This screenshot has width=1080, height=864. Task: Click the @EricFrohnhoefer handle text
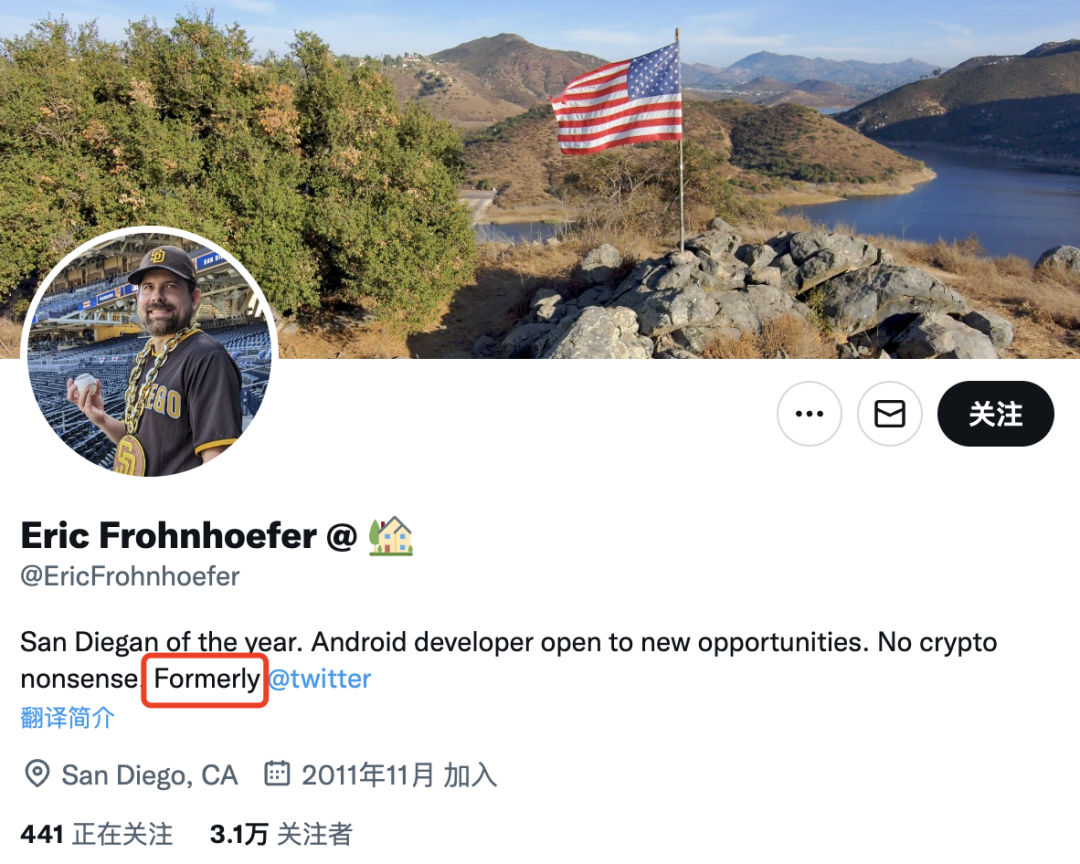130,576
